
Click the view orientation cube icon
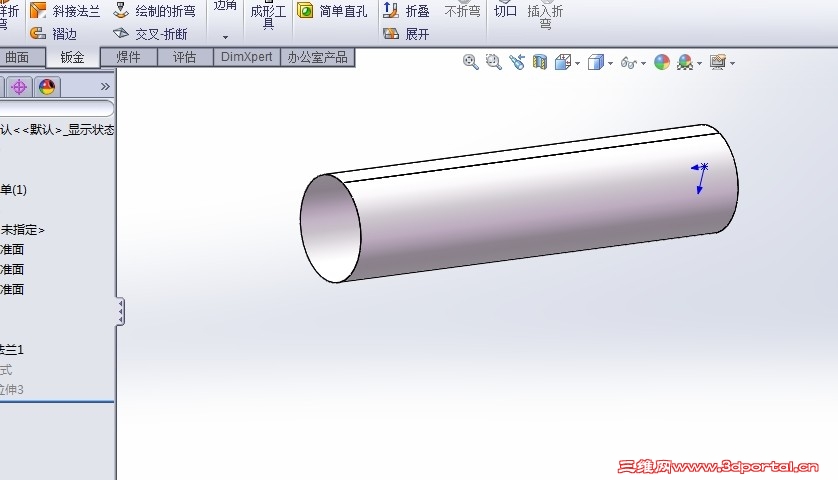(x=563, y=63)
